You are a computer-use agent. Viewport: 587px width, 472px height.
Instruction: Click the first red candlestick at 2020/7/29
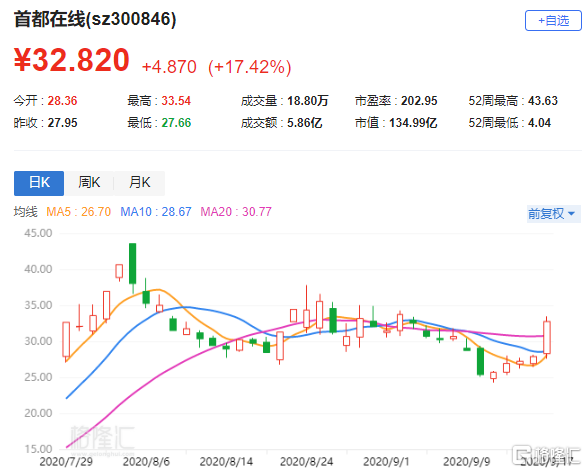[66, 339]
